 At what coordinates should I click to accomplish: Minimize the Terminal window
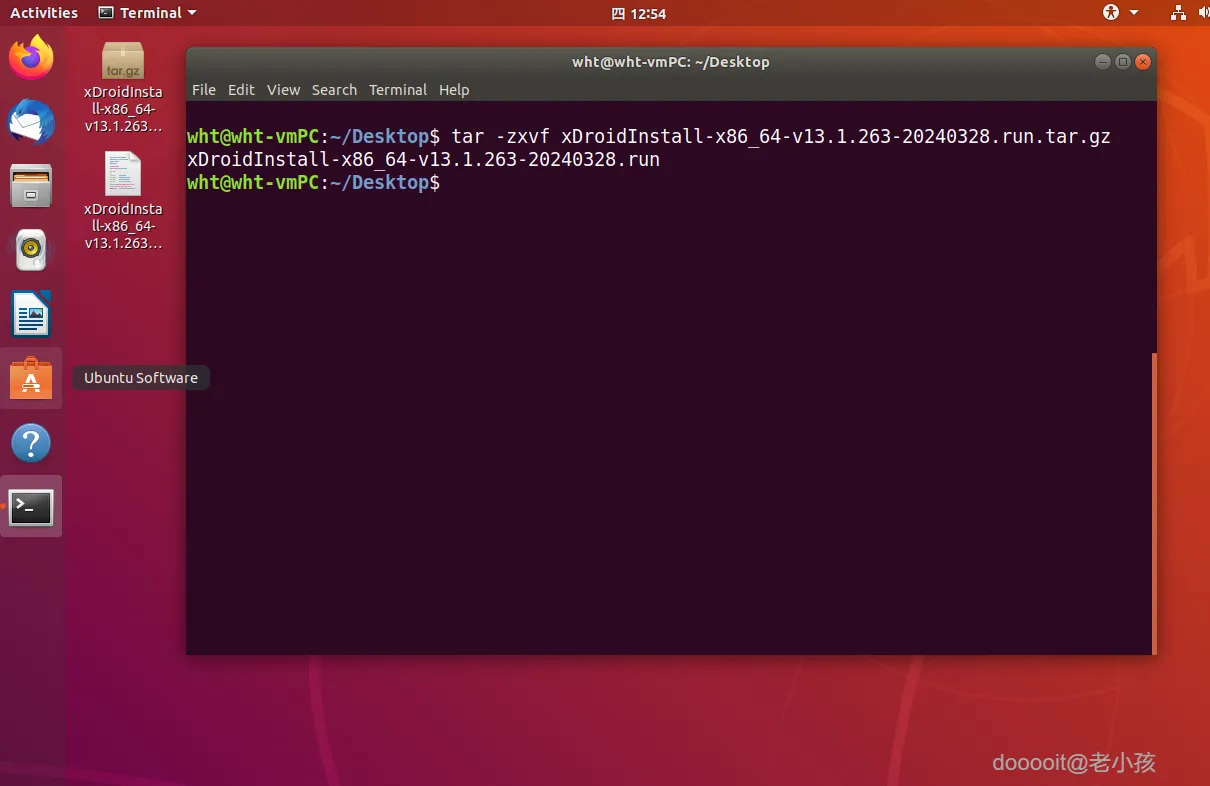tap(1103, 62)
